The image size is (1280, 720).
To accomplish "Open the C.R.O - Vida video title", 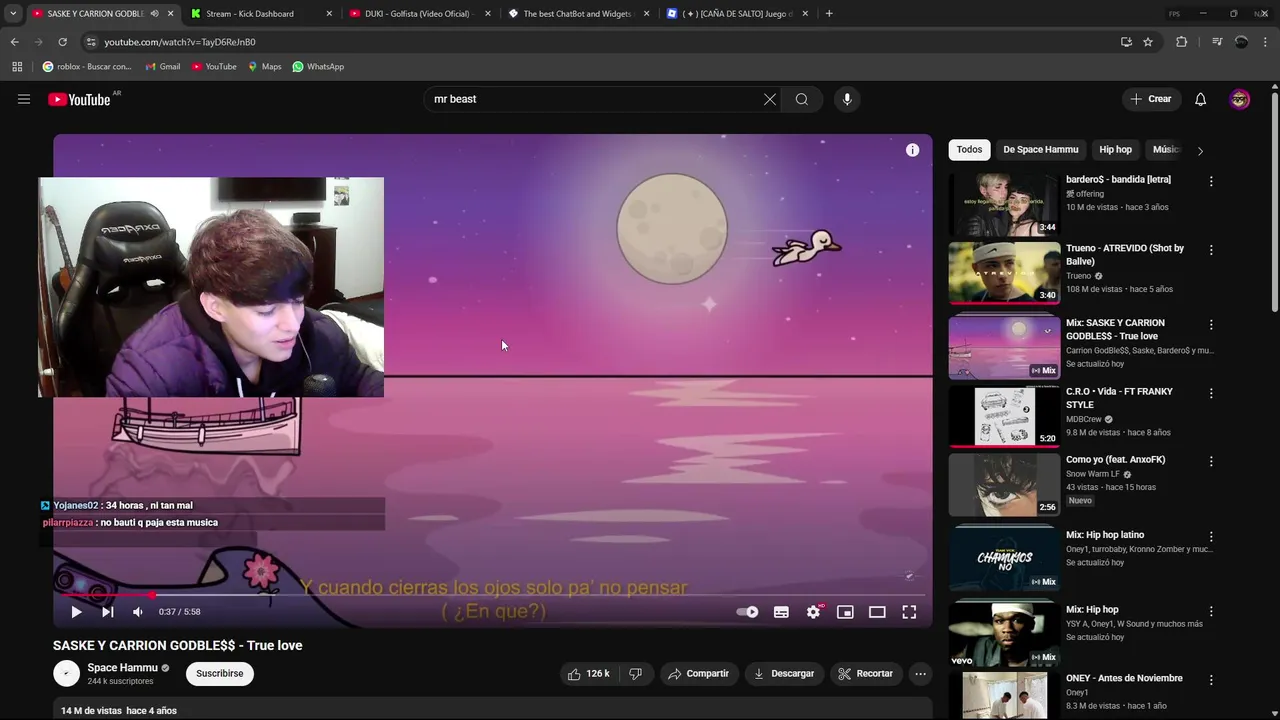I will point(1119,398).
